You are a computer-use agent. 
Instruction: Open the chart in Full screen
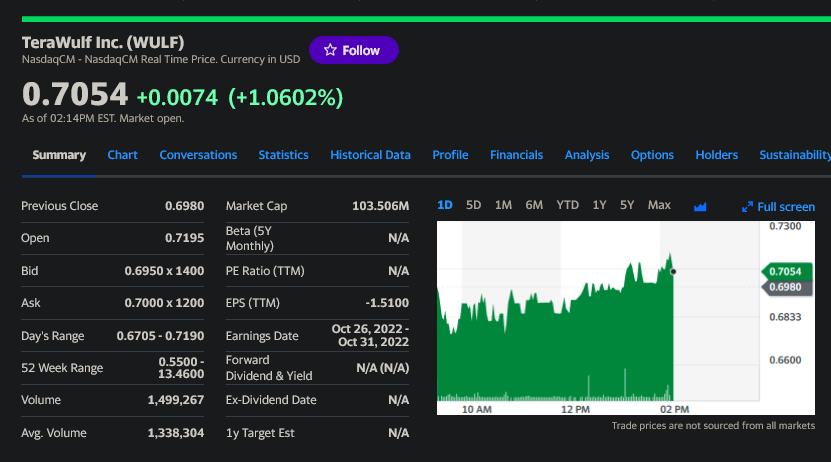pyautogui.click(x=778, y=206)
